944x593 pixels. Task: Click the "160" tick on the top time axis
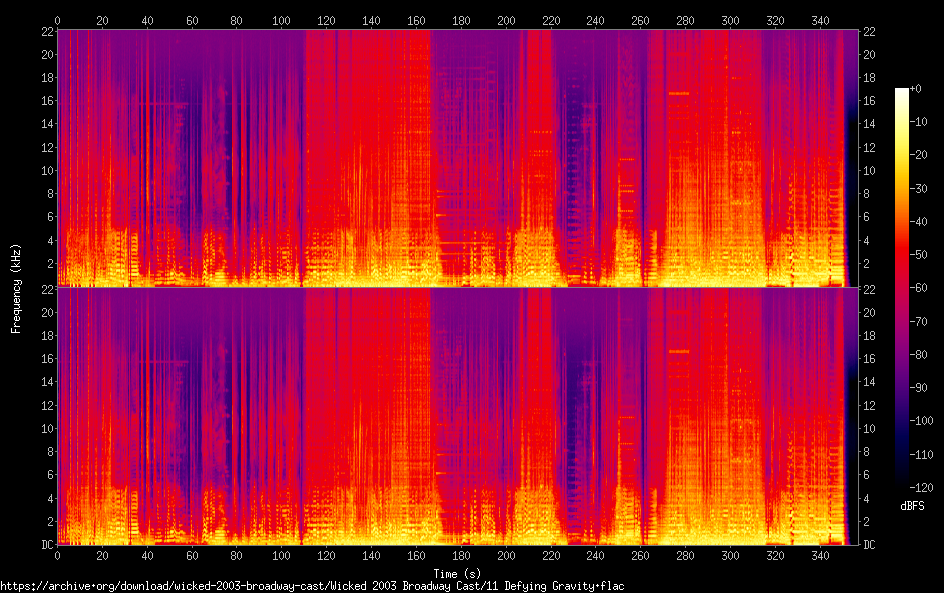[x=416, y=20]
